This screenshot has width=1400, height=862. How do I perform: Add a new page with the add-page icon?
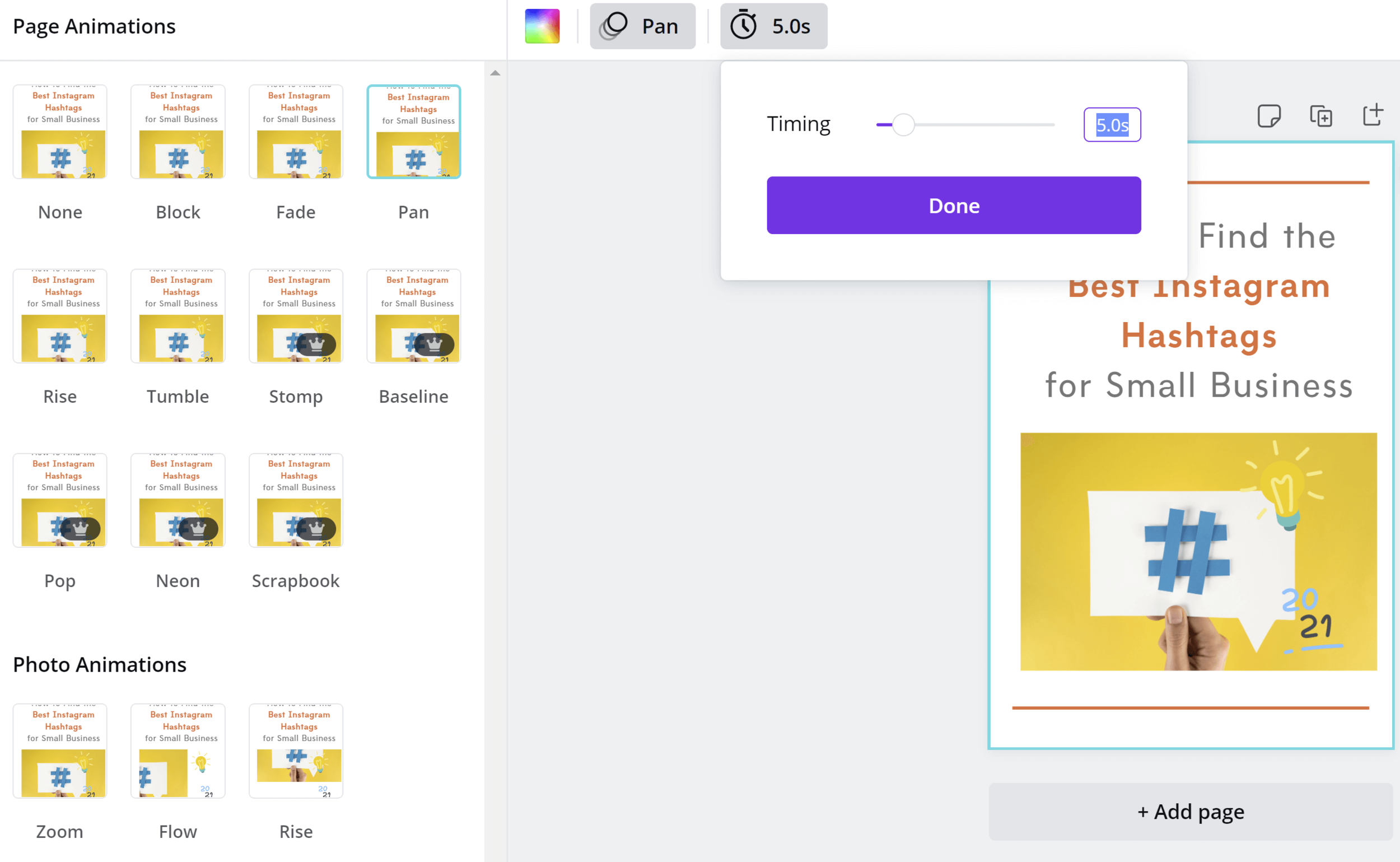pyautogui.click(x=1373, y=115)
